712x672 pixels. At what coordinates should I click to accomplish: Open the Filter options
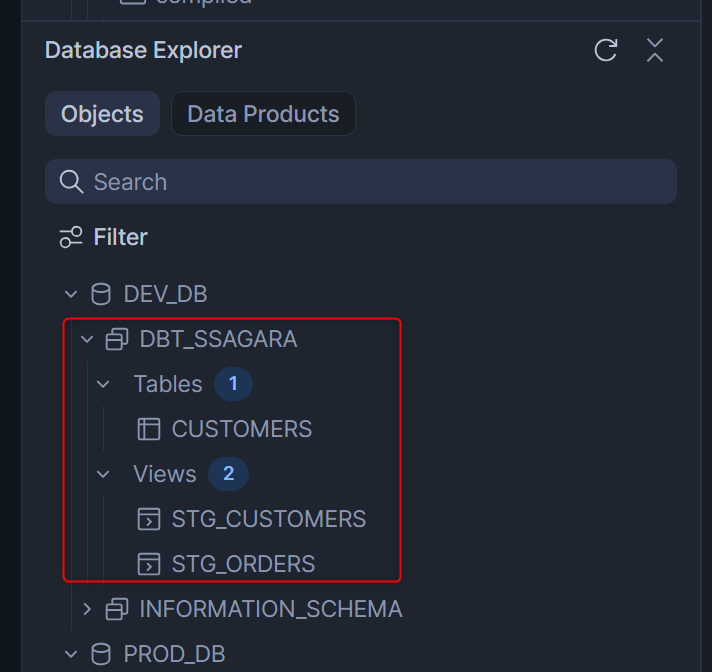pyautogui.click(x=120, y=237)
